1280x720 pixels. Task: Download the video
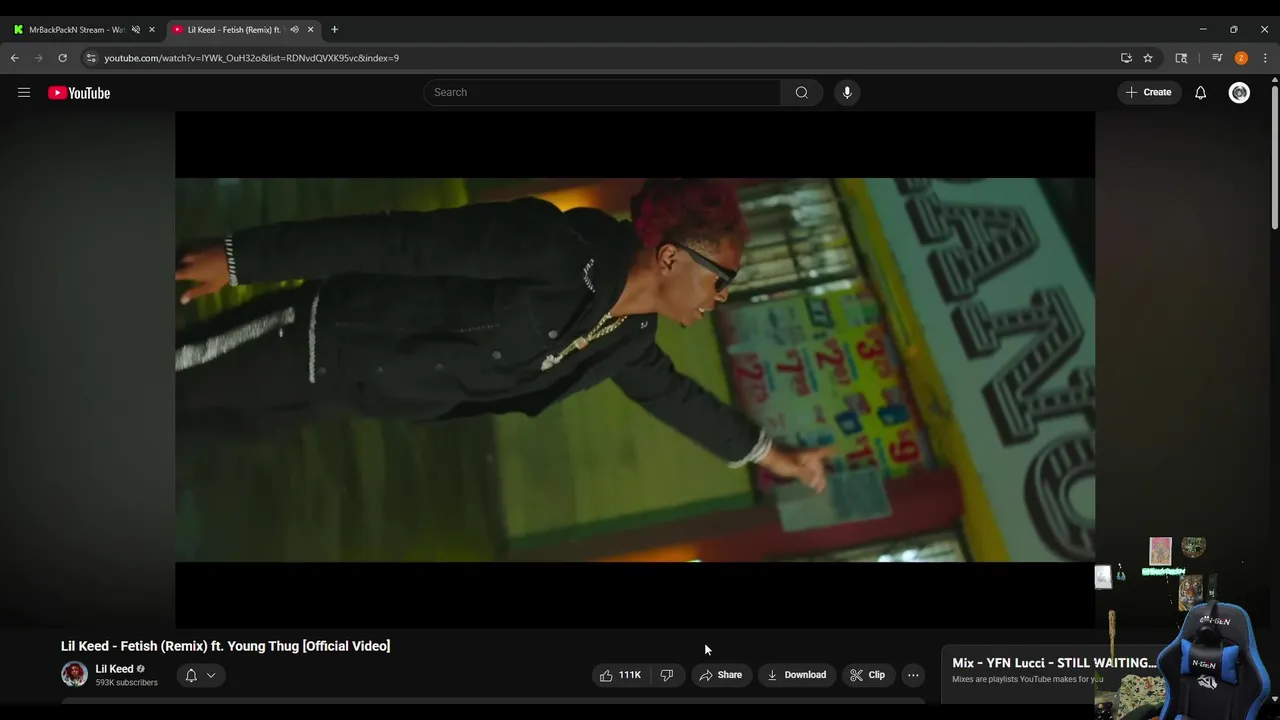[x=797, y=675]
